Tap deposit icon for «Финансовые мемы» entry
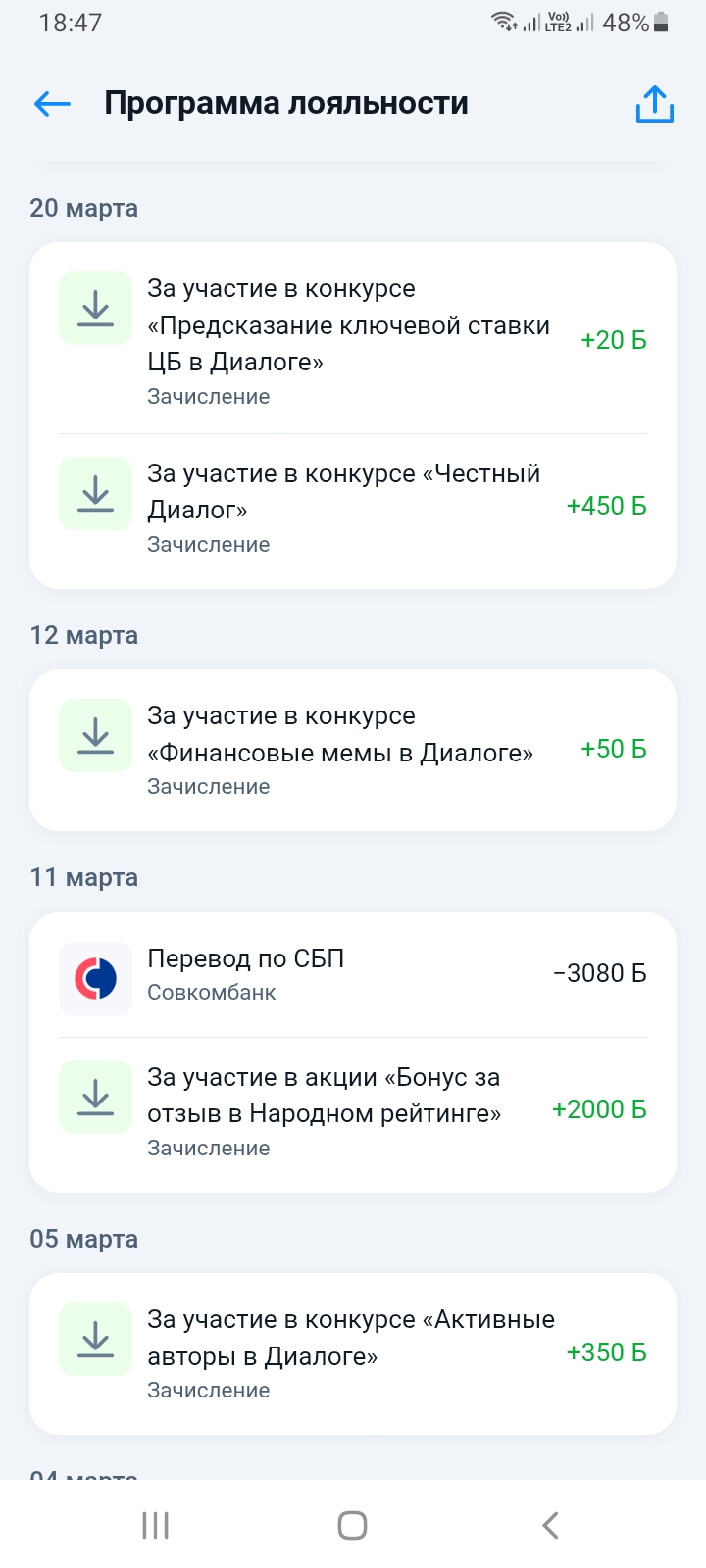Viewport: 706px width, 1568px height. click(95, 735)
